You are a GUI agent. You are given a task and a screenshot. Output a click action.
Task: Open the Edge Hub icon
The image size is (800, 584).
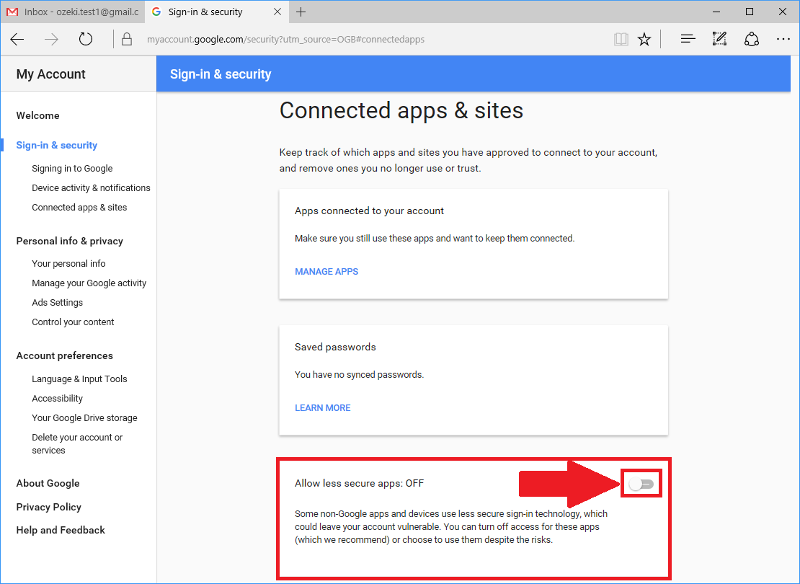coord(687,39)
